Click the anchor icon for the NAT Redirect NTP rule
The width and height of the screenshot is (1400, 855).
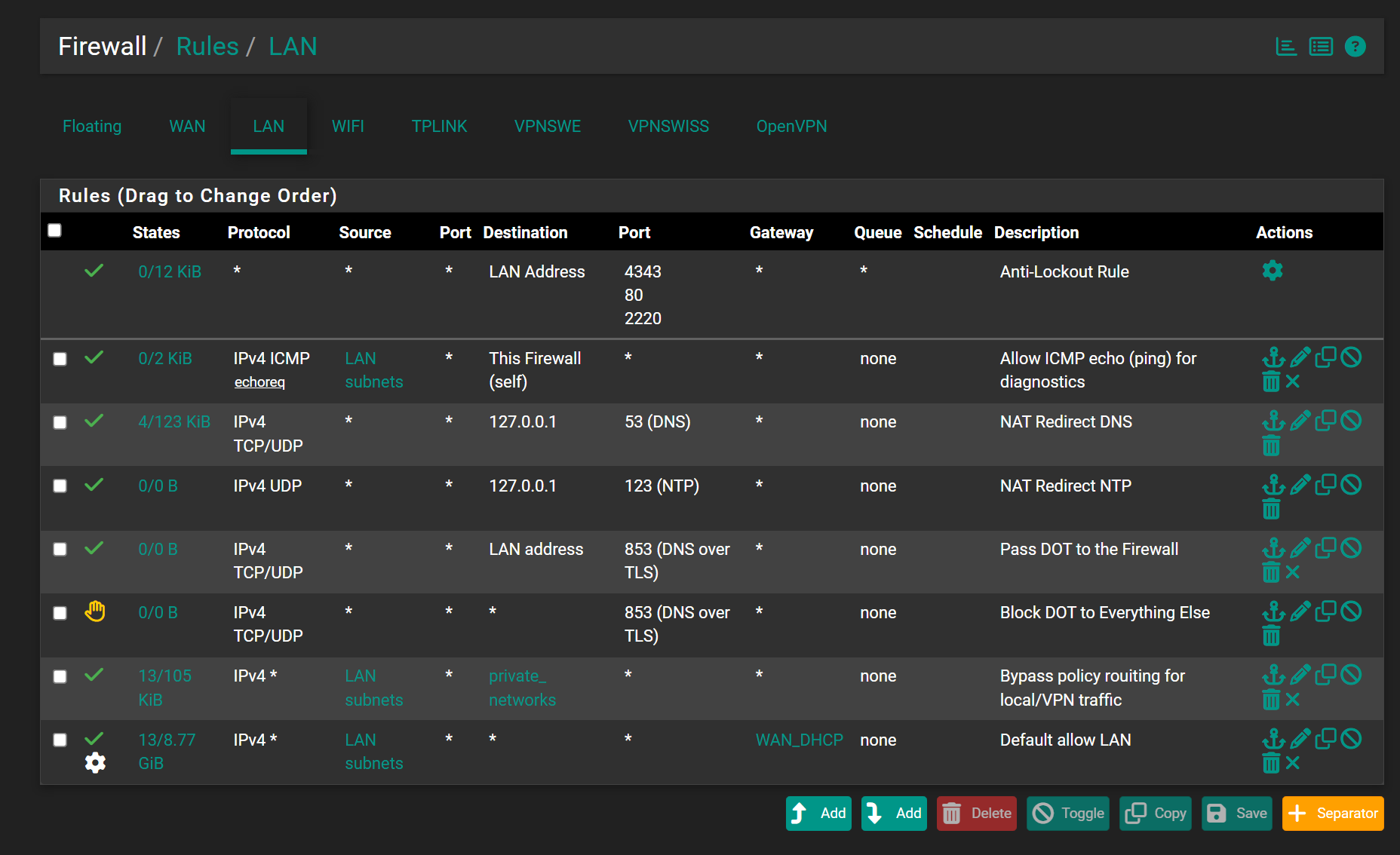(x=1273, y=485)
